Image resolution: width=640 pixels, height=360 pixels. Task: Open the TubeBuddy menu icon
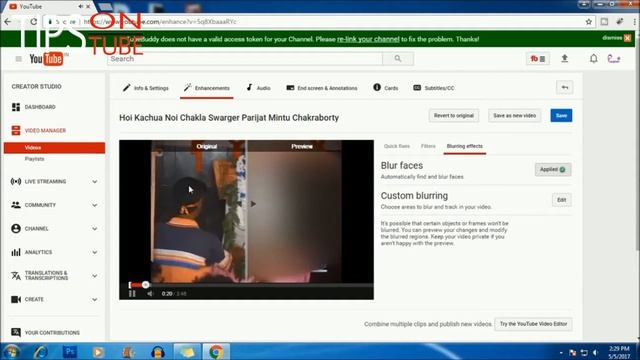[538, 59]
